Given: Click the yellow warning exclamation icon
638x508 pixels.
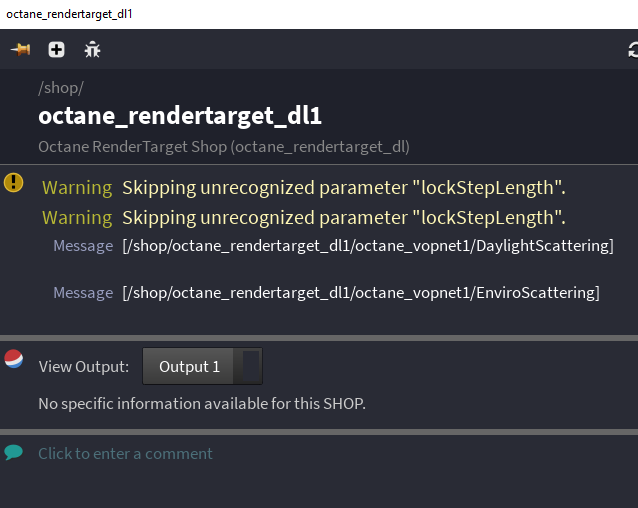Looking at the screenshot, I should coord(13,182).
